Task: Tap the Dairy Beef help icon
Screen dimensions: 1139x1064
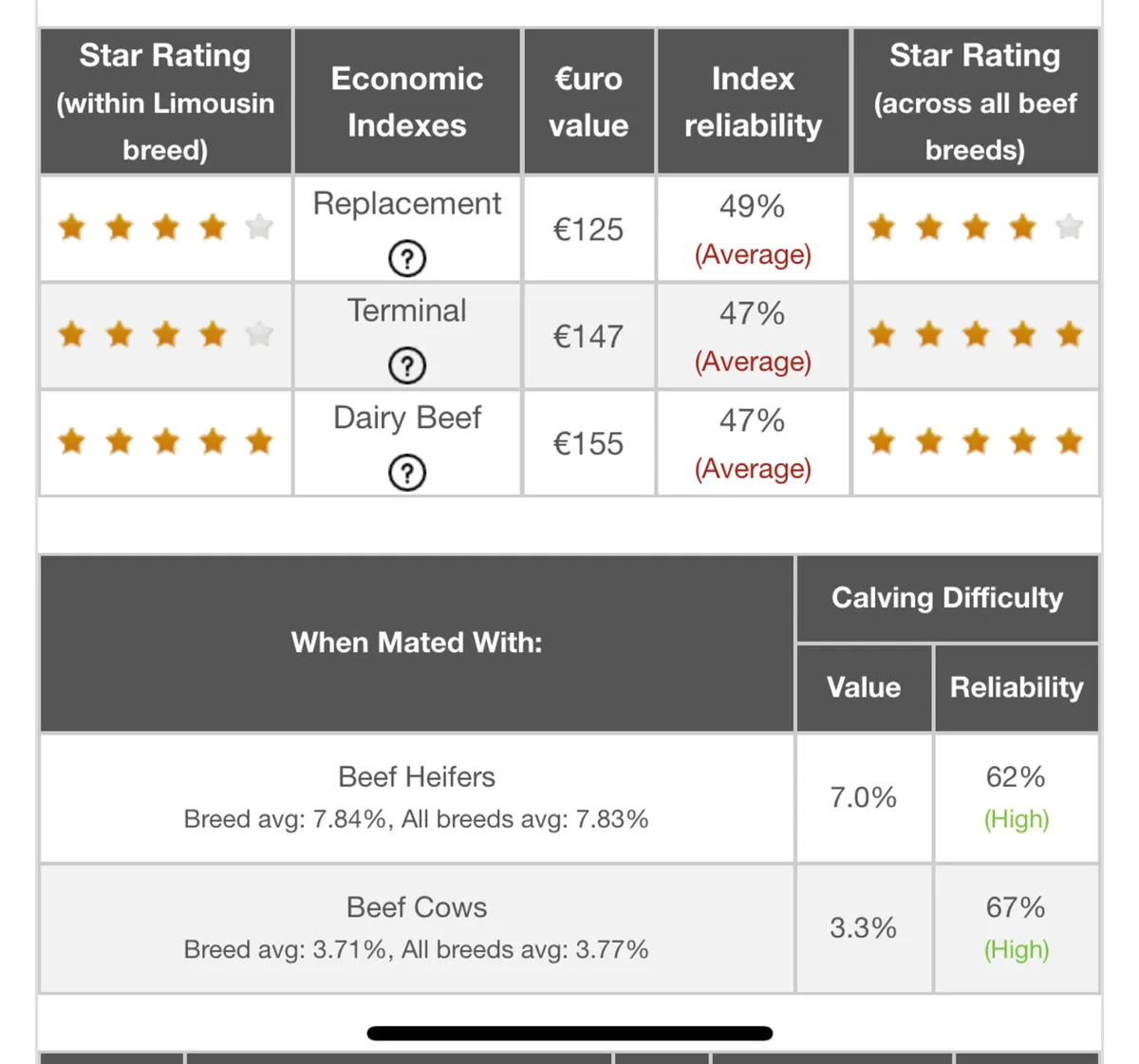Action: click(407, 473)
